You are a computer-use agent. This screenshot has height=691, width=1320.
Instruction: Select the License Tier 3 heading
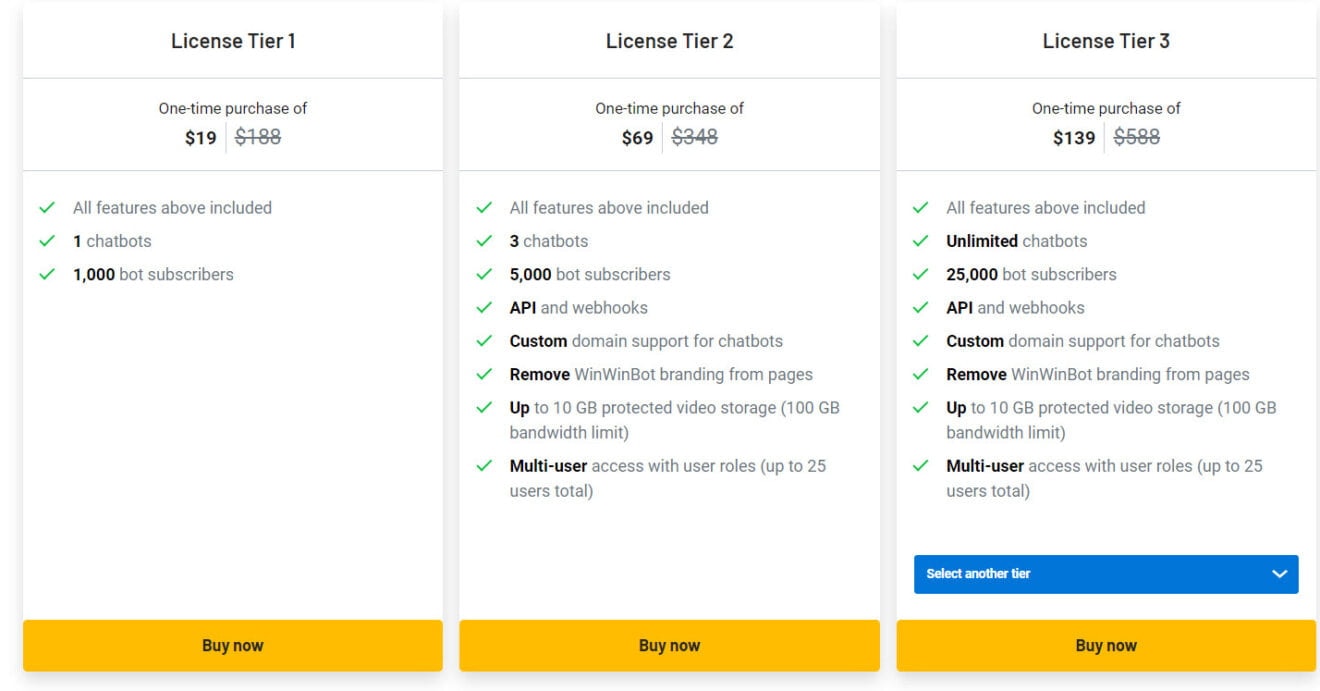[x=1106, y=41]
